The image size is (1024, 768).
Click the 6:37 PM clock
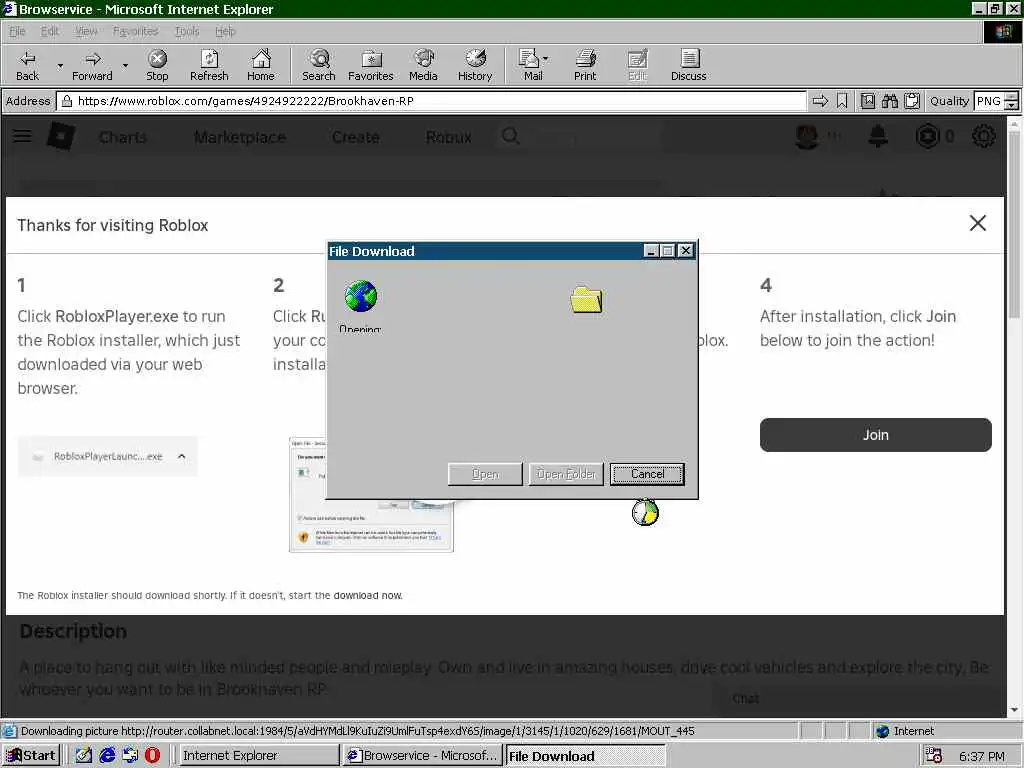pos(982,756)
